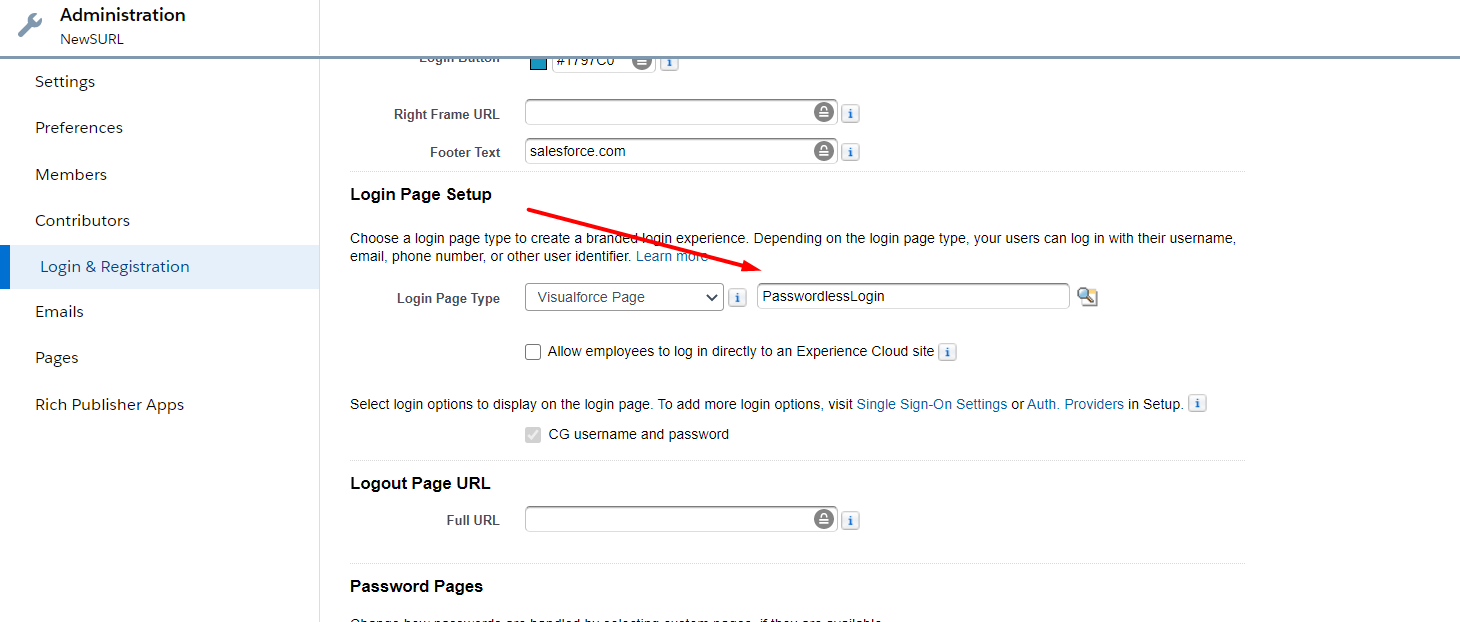Click the round icon inside the Footer Text field
Image resolution: width=1460 pixels, height=622 pixels.
[823, 151]
